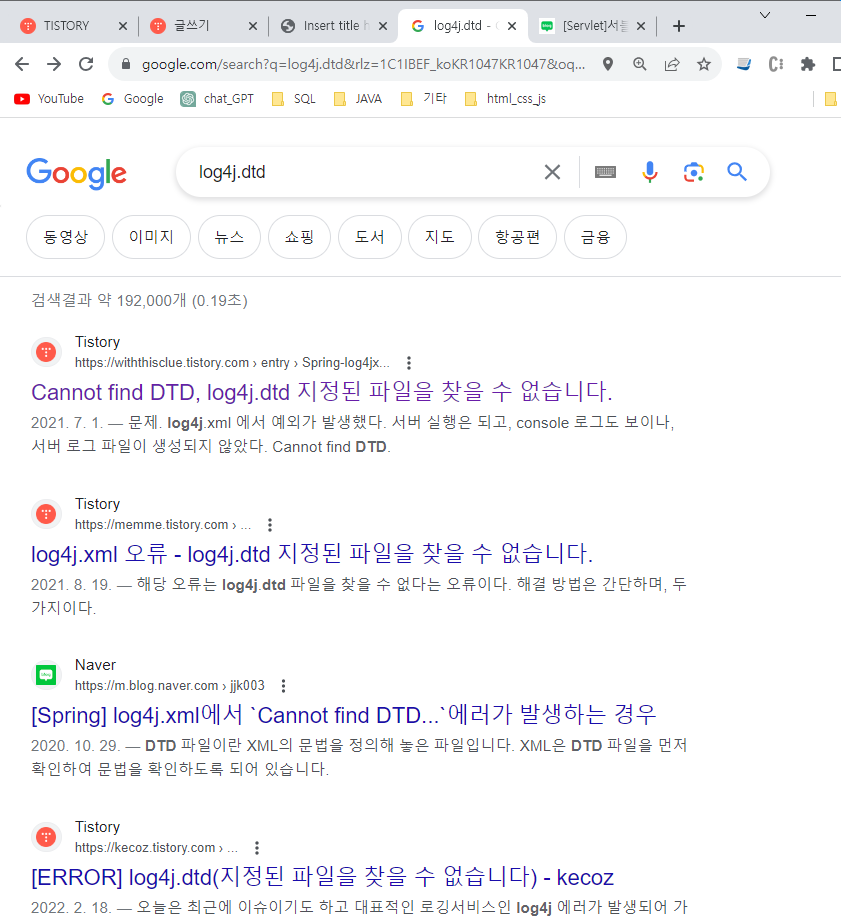841x920 pixels.
Task: Close the log4j.dtd tab
Action: [x=512, y=26]
